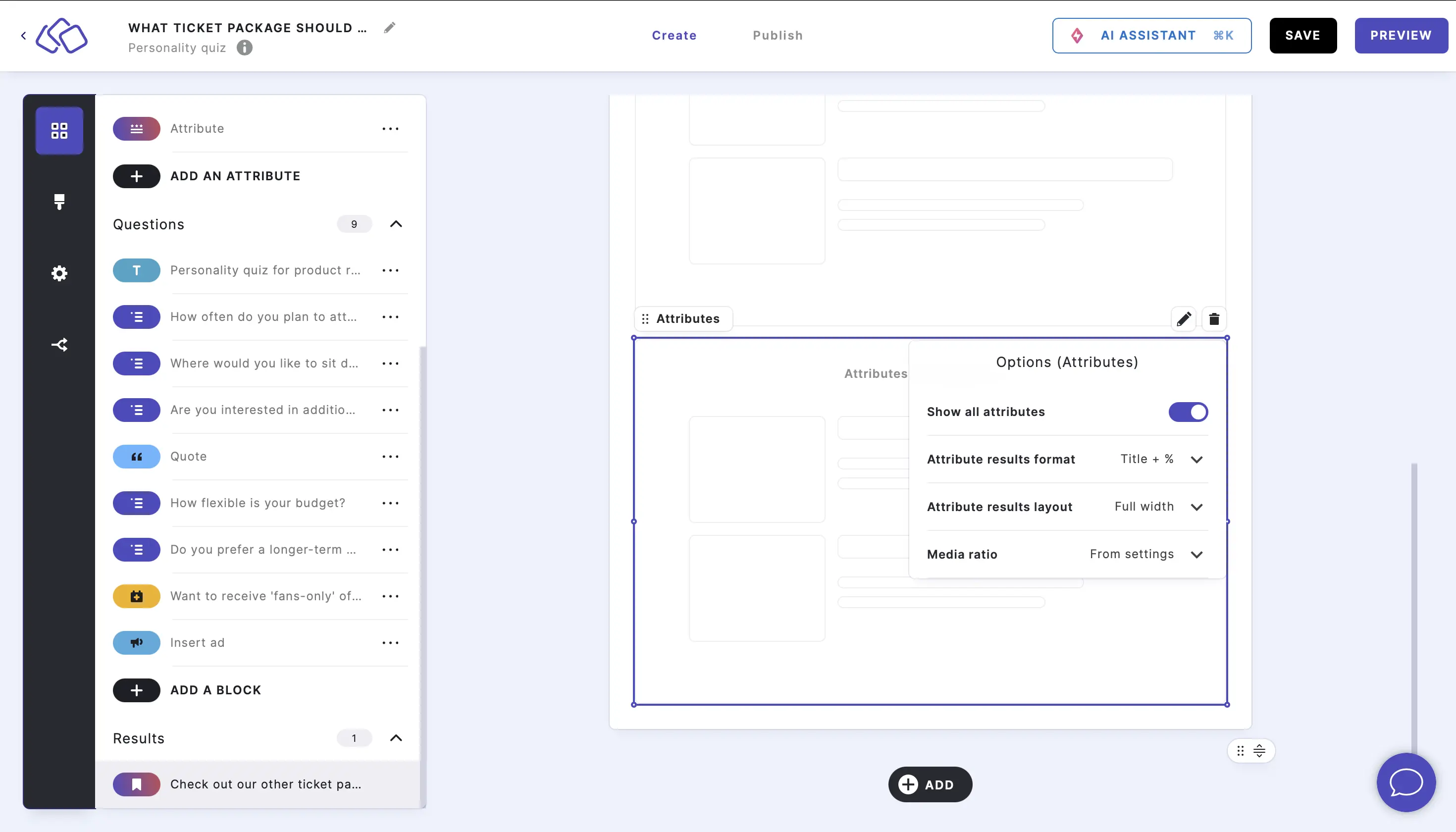Collapse the Results section
The image size is (1456, 832).
tap(396, 738)
